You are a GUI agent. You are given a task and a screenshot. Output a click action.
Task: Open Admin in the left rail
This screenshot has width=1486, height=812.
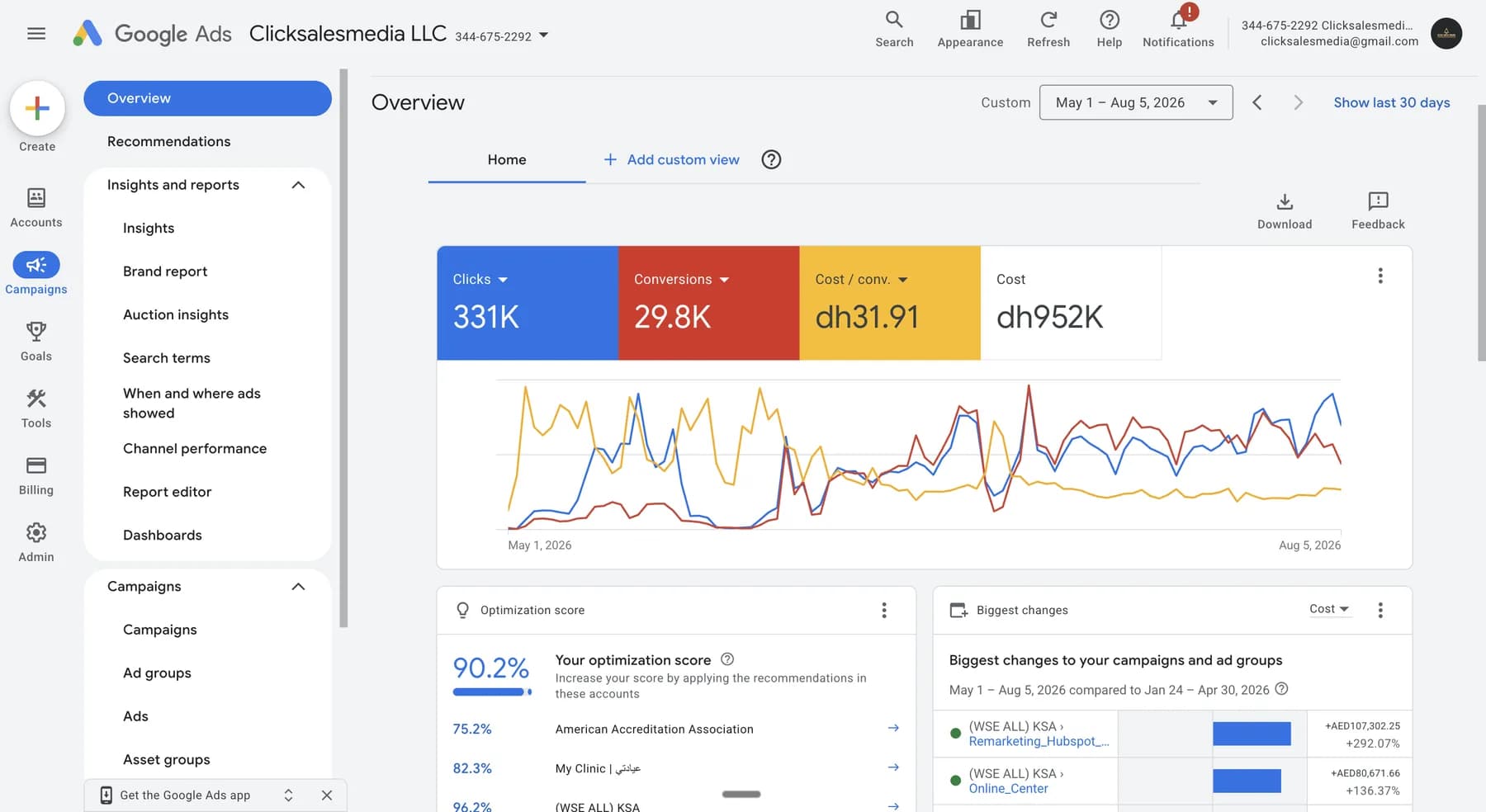click(36, 542)
